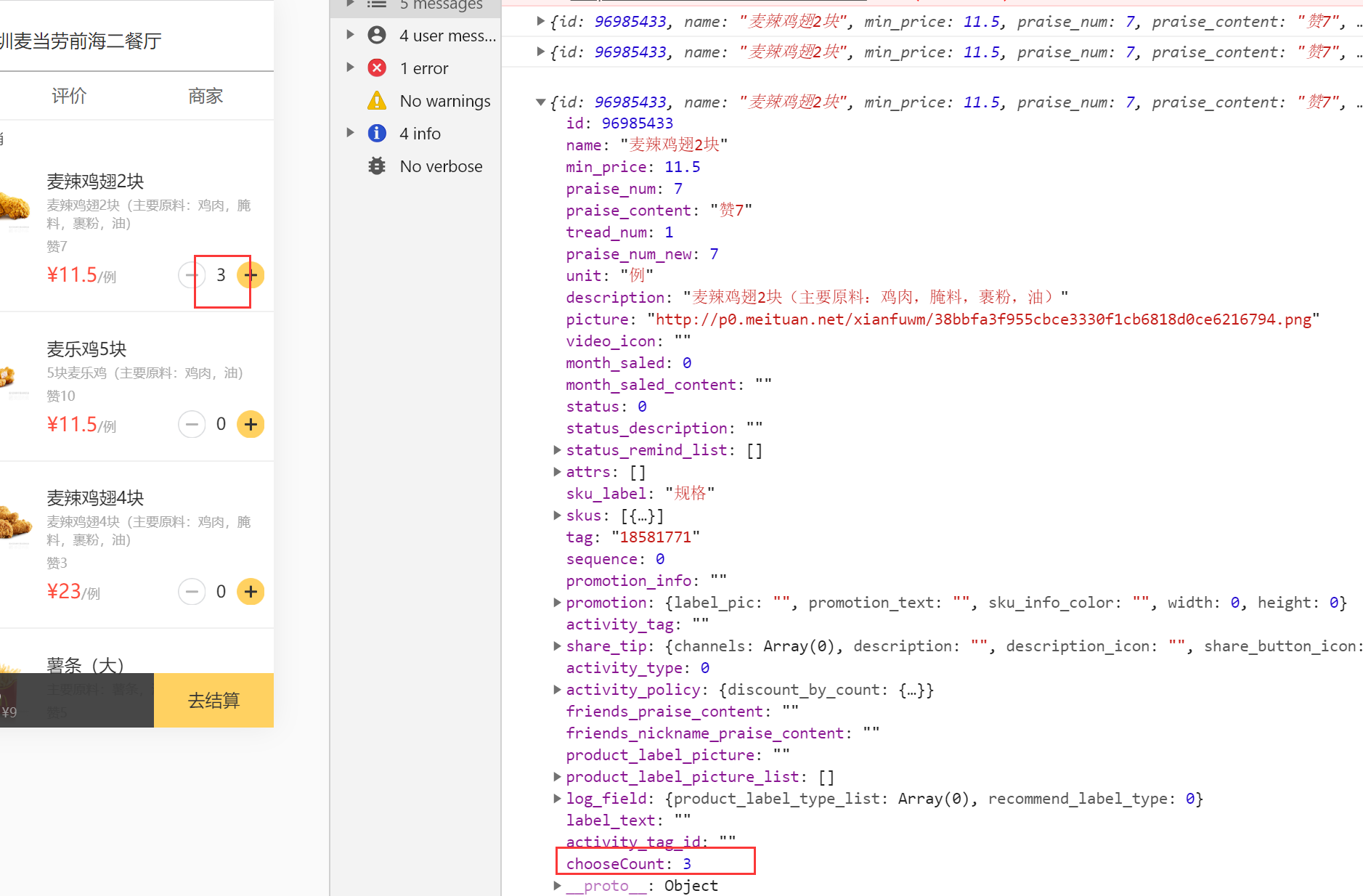The width and height of the screenshot is (1363, 896).
Task: Click the yellow warning icon in console sidebar
Action: 377,100
